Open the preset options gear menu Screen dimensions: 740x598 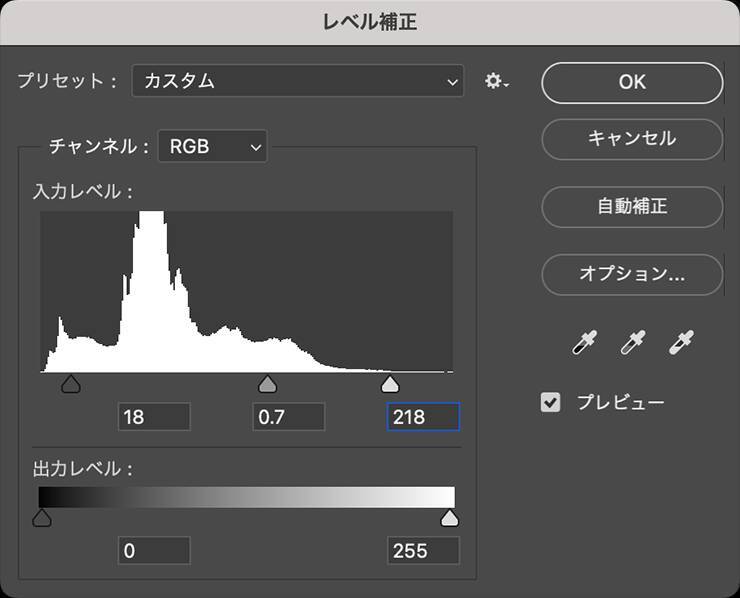coord(496,82)
